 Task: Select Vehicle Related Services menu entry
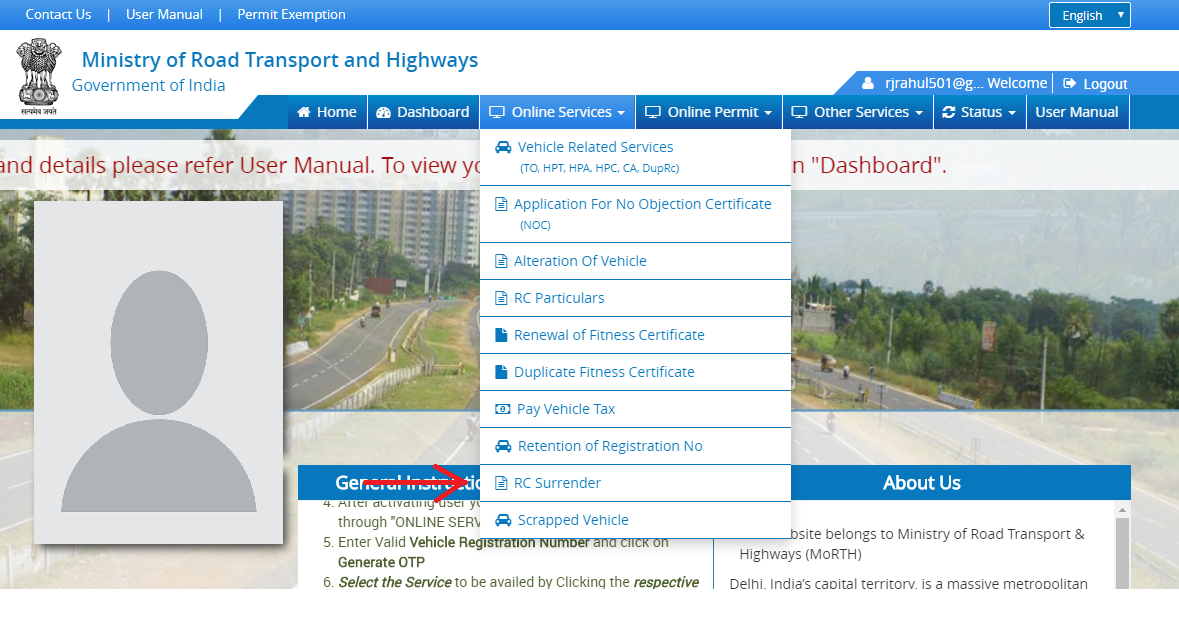coord(635,157)
